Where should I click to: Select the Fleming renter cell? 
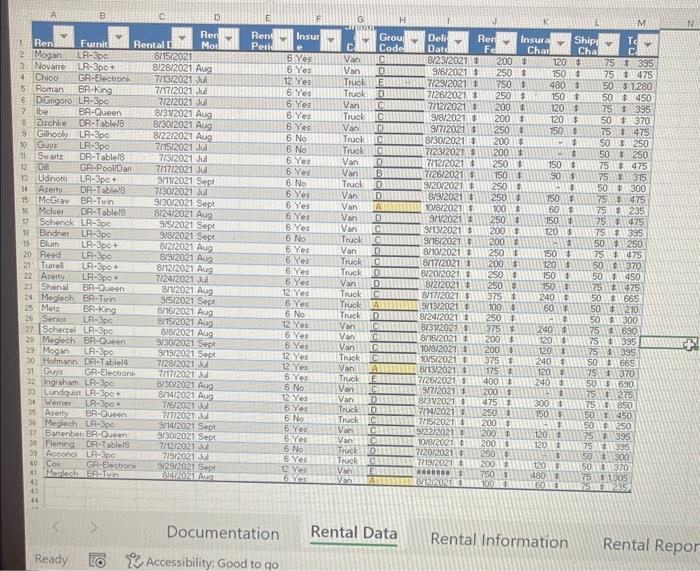pyautogui.click(x=66, y=444)
